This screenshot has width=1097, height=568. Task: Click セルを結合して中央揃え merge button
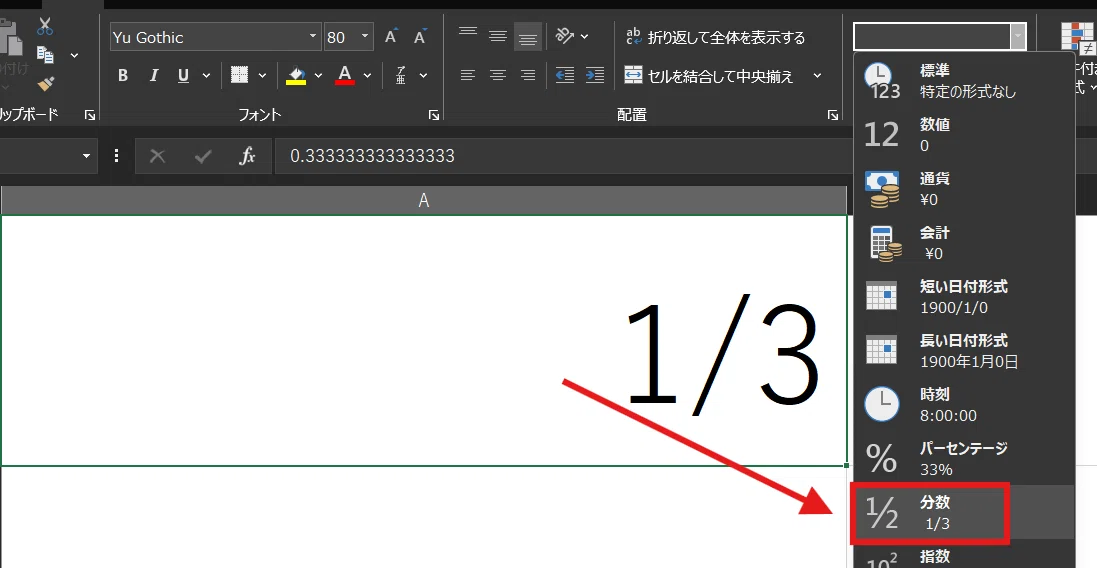(709, 76)
